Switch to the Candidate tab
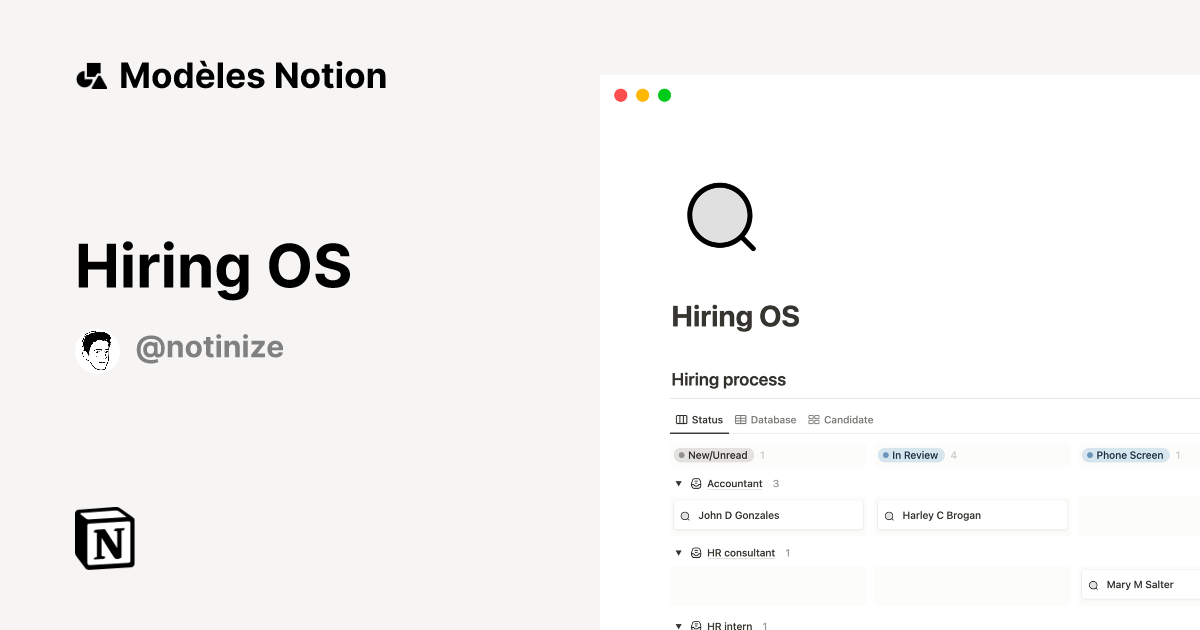Image resolution: width=1200 pixels, height=630 pixels. tap(847, 419)
